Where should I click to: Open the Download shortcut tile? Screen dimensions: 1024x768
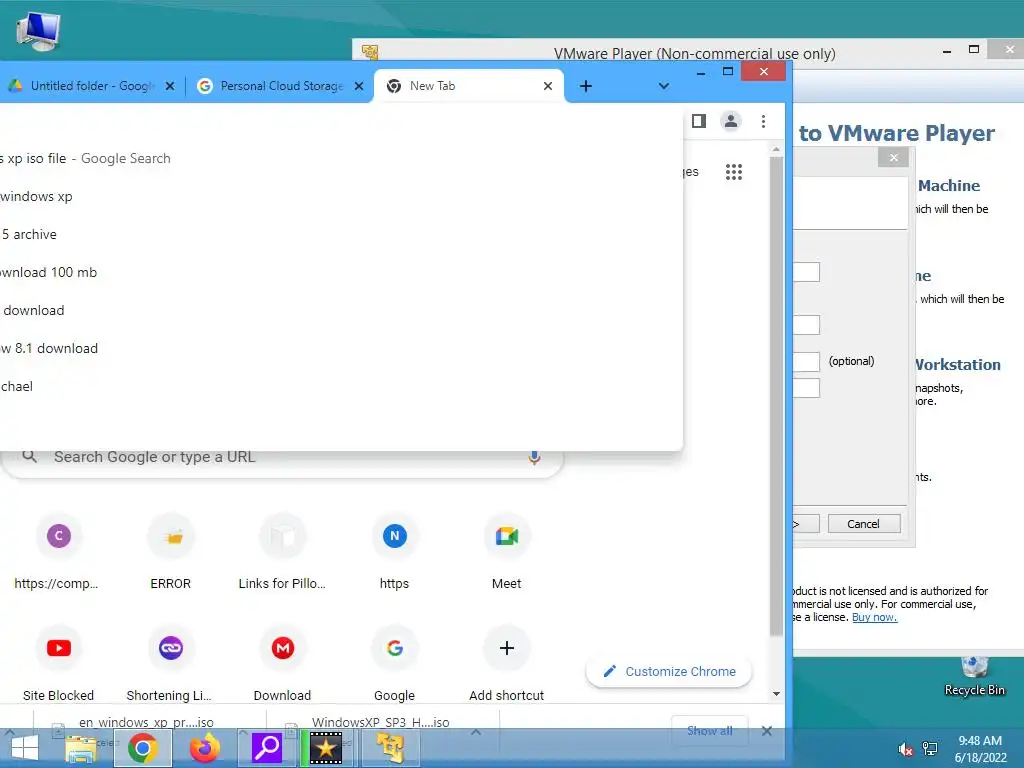tap(282, 664)
